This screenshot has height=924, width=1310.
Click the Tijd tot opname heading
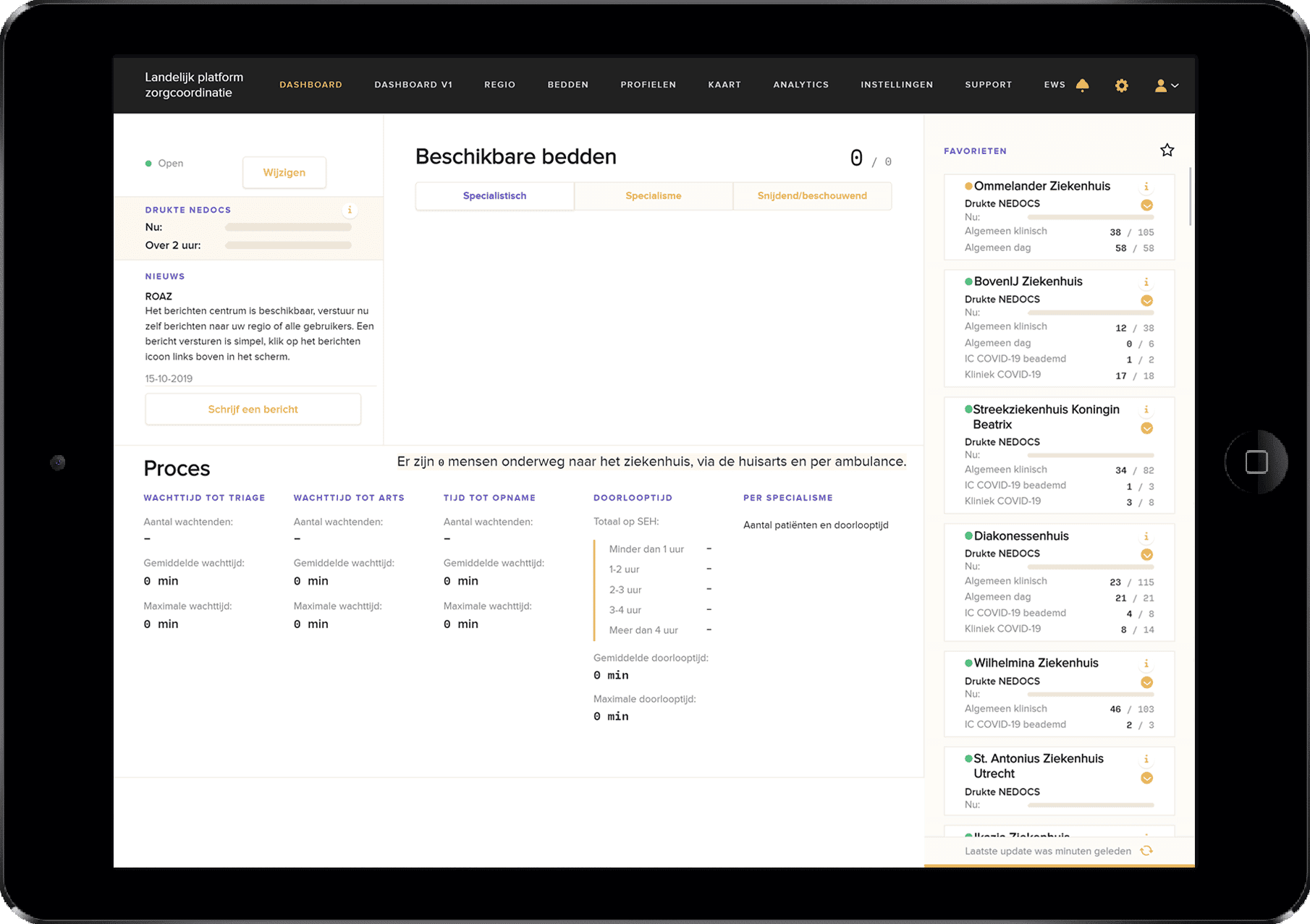(489, 498)
